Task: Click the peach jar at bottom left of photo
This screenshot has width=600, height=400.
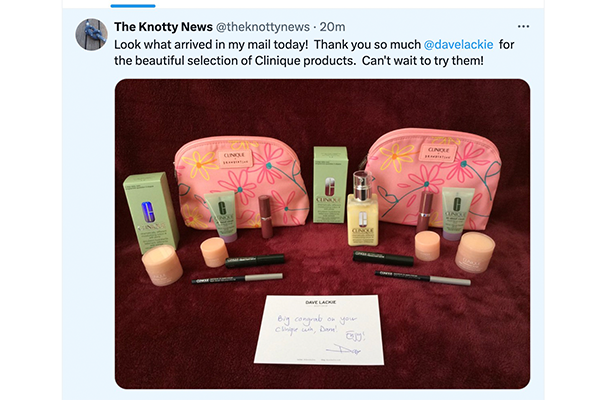Action: point(162,265)
